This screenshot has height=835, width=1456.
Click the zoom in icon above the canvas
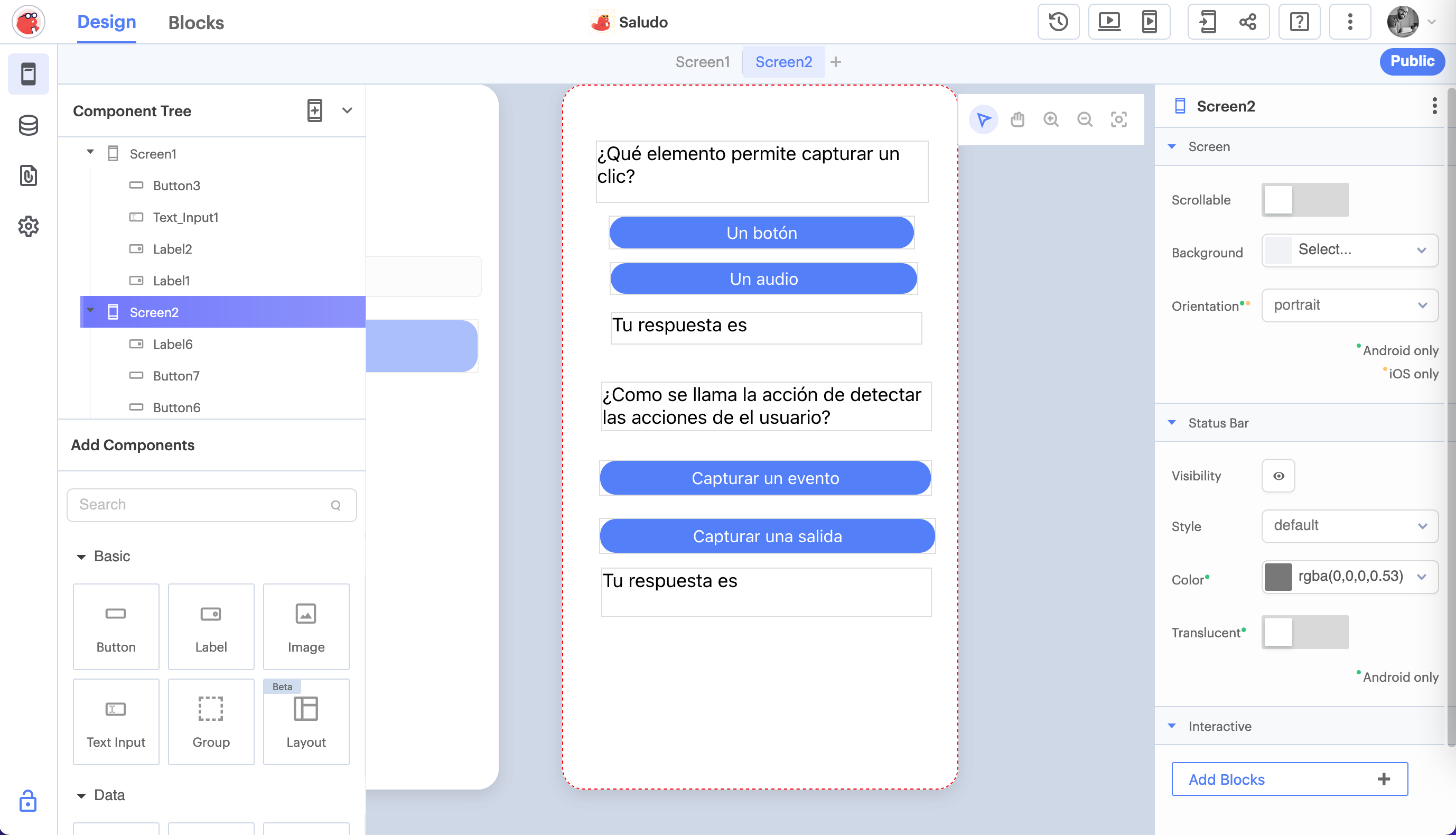(1051, 119)
